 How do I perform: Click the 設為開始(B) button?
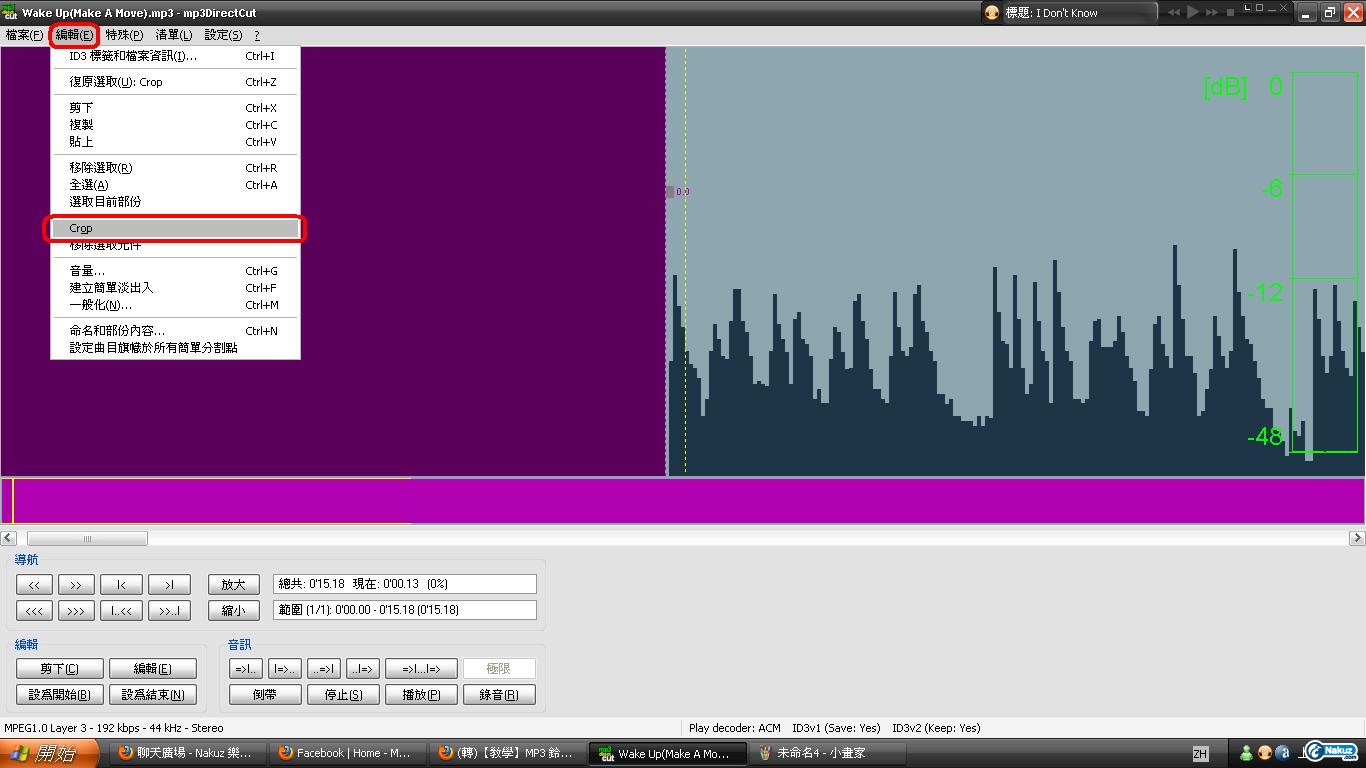click(x=59, y=695)
